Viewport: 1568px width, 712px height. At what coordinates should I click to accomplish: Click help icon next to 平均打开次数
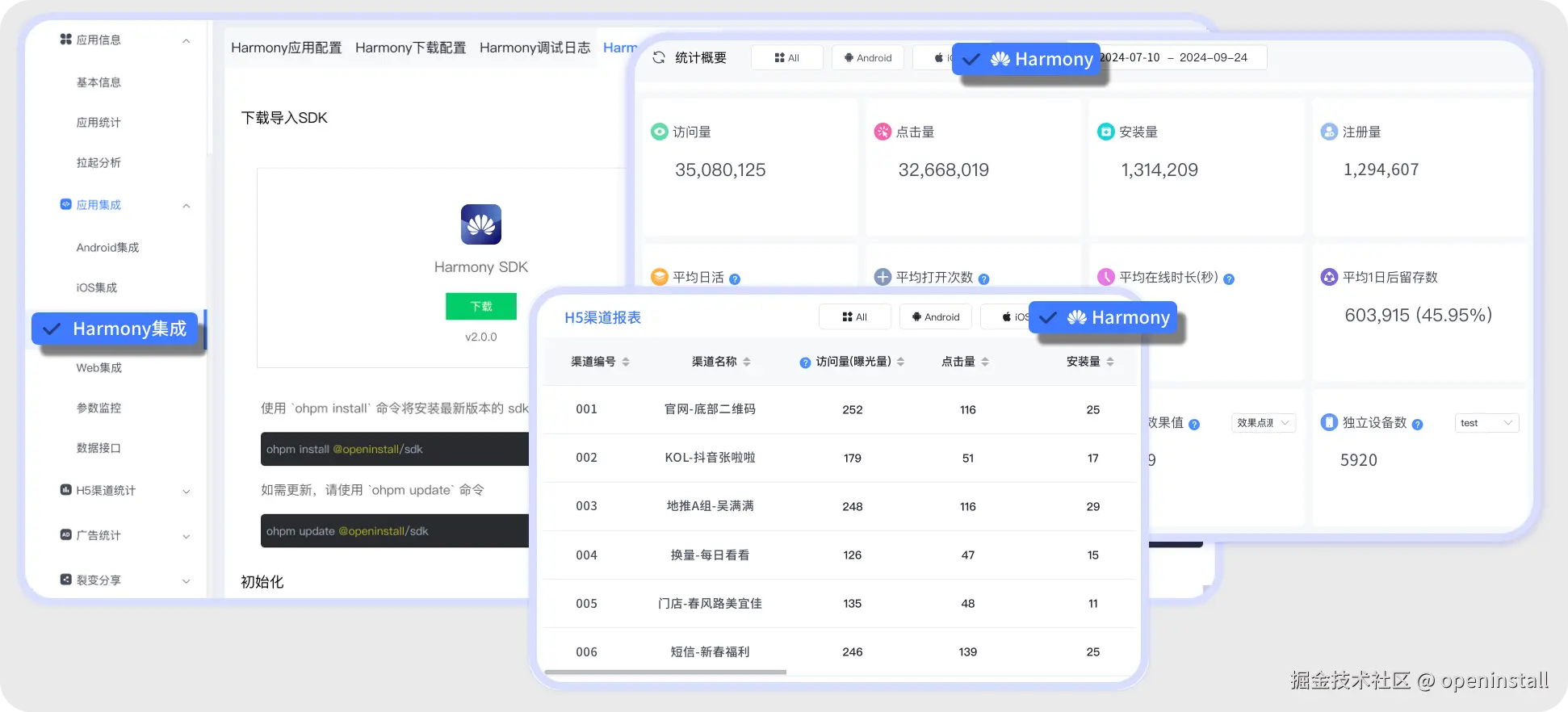click(x=983, y=279)
